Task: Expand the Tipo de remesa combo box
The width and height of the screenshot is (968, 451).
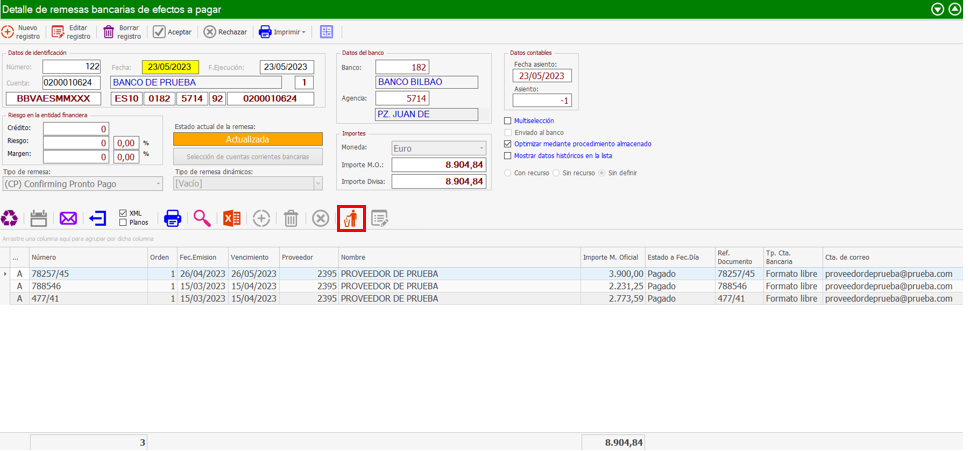Action: (157, 184)
